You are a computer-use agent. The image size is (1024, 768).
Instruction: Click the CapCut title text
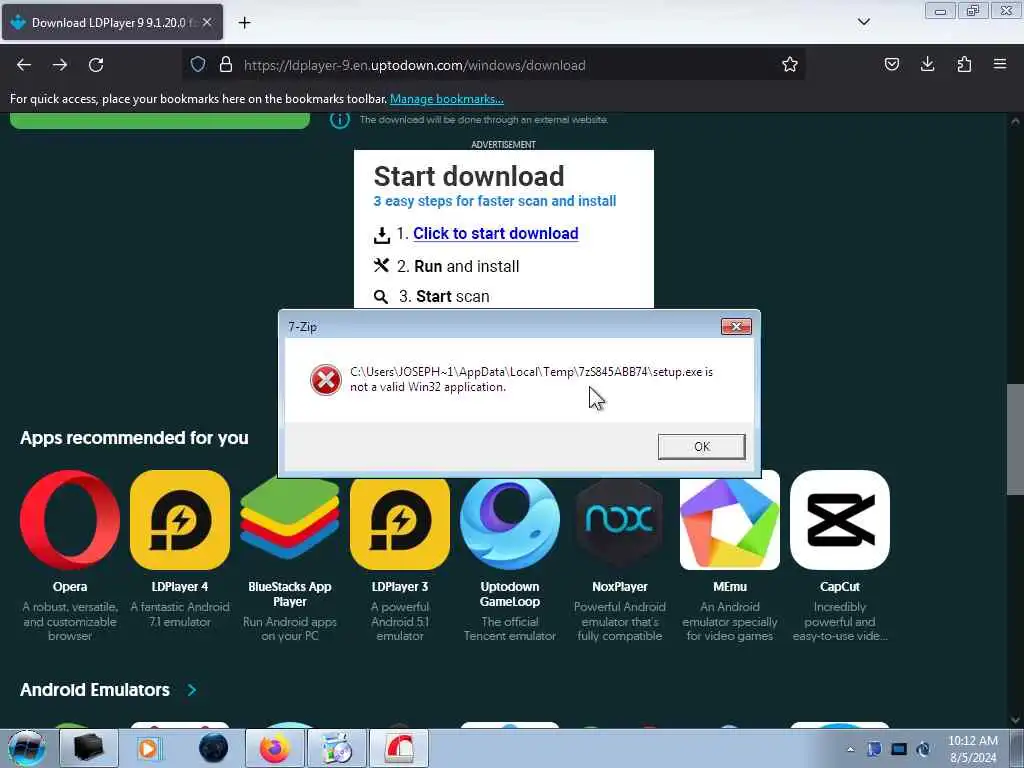(840, 586)
